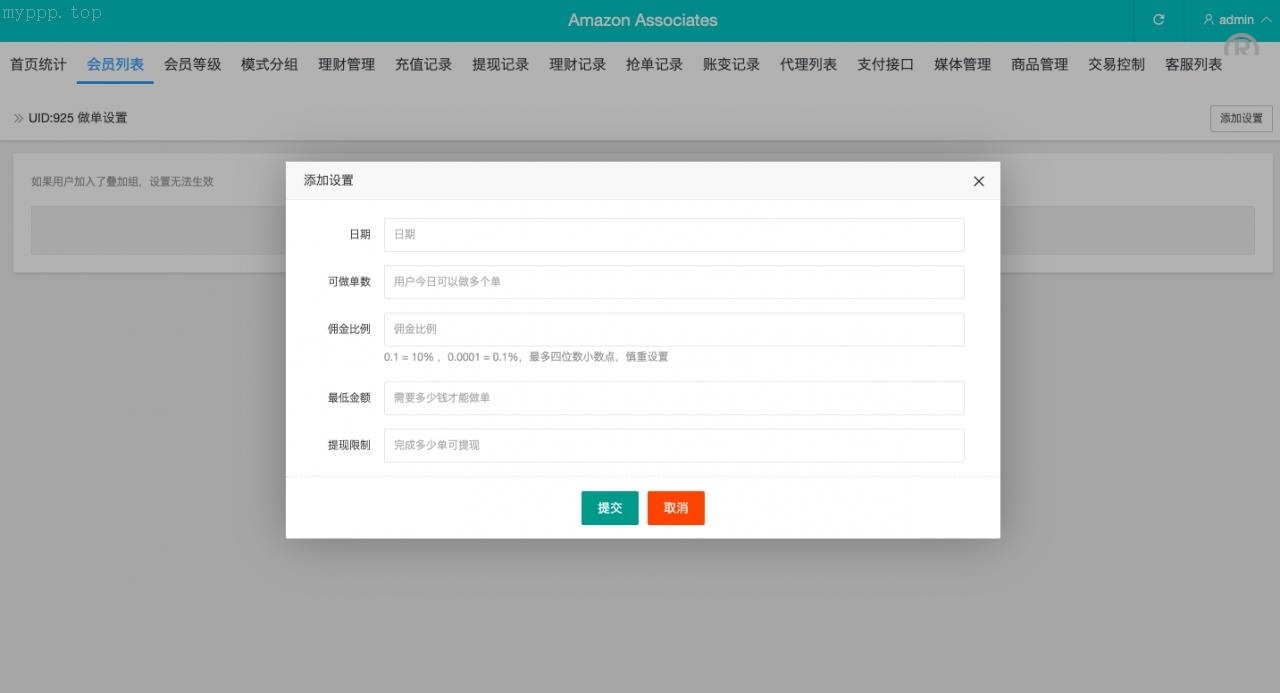Click the breadcrumb double-arrow icon near UID:925
1280x693 pixels.
(x=18, y=118)
